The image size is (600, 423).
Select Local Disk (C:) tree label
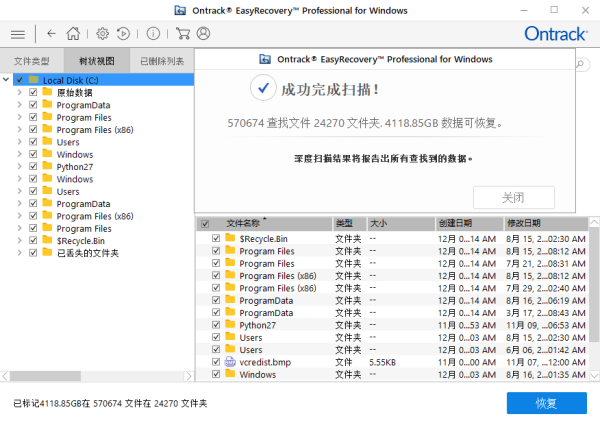[x=70, y=80]
